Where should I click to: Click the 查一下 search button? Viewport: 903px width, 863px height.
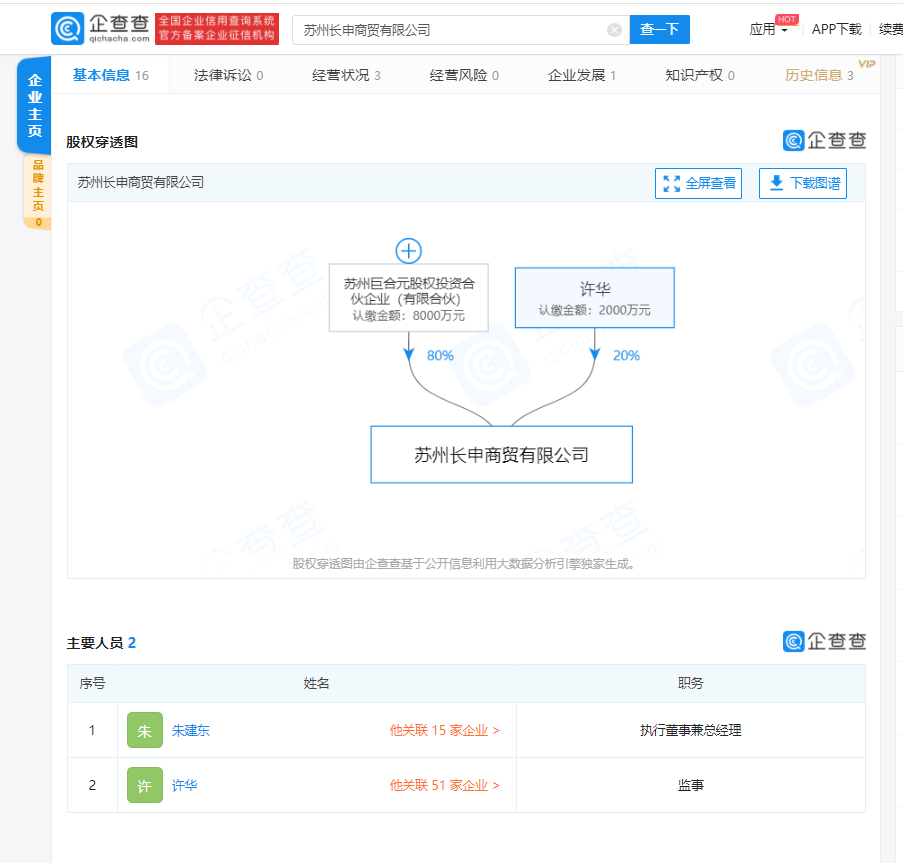(659, 30)
